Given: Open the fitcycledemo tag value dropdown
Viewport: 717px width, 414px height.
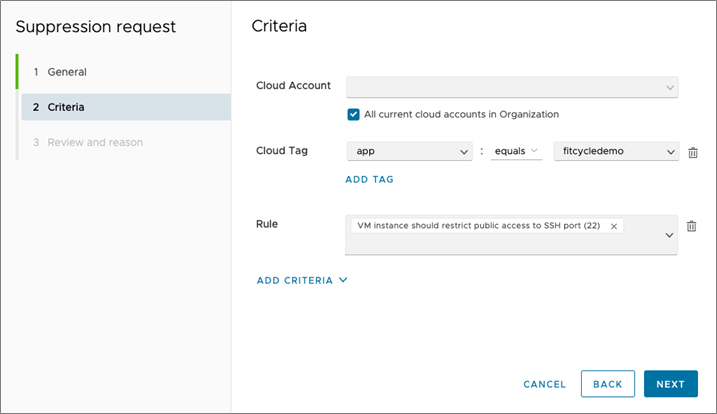Looking at the screenshot, I should [616, 151].
